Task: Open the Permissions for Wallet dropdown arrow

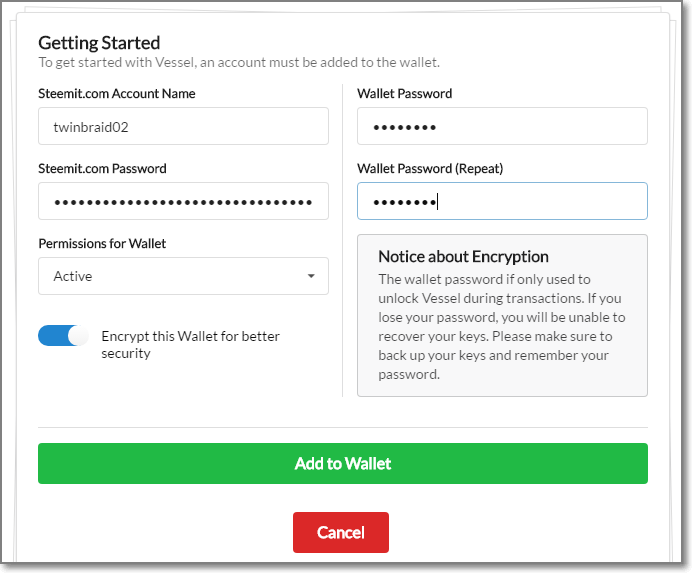Action: click(311, 276)
